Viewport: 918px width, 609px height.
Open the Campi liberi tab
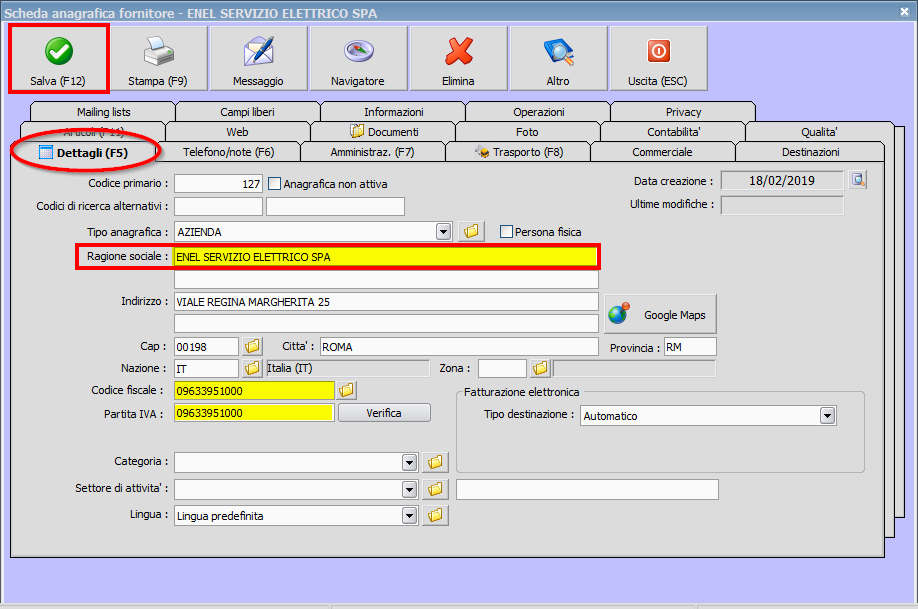click(x=248, y=112)
